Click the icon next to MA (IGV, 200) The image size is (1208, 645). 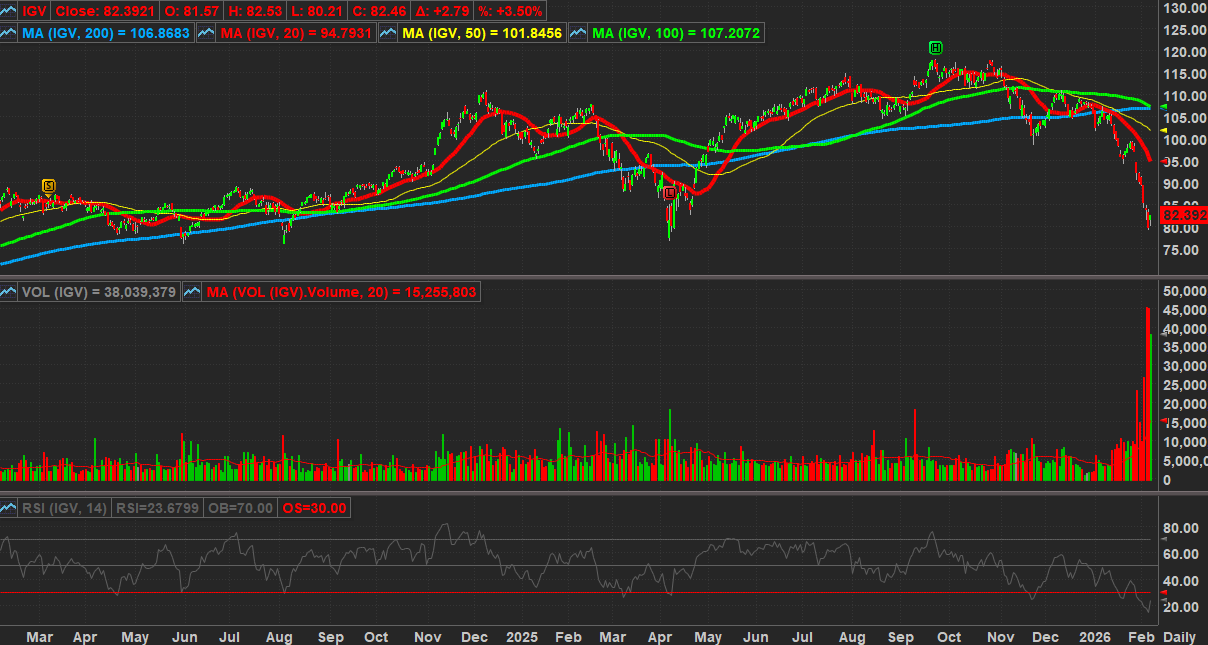coord(10,33)
